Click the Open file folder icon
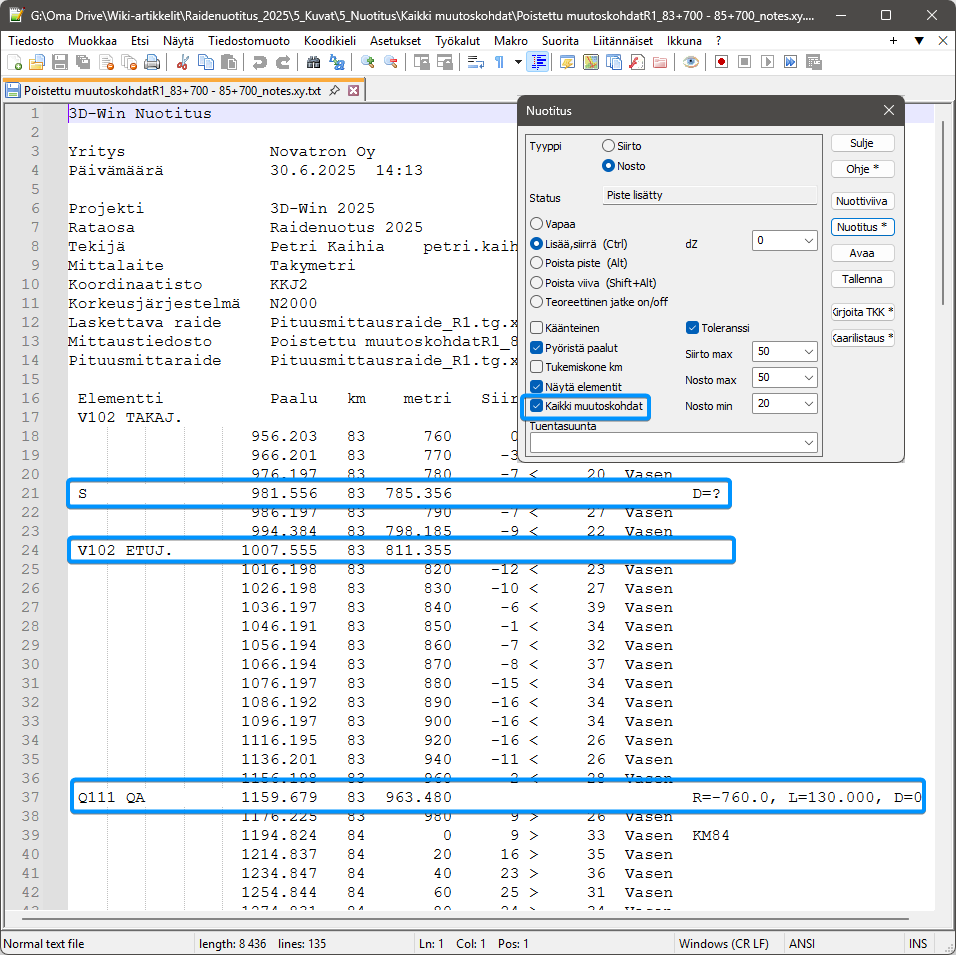The image size is (956, 955). [37, 62]
